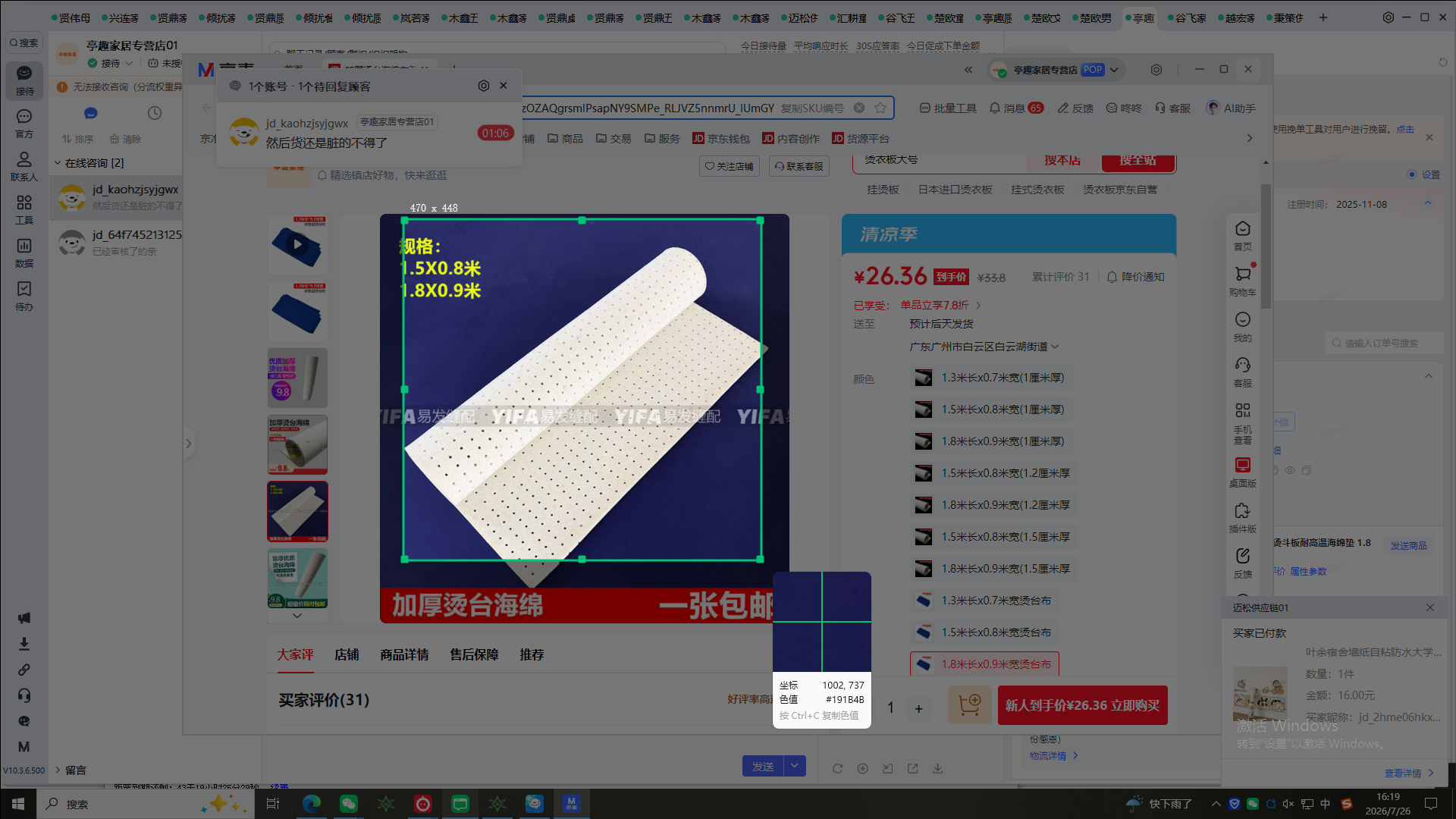Click the download icon in left sidebar

pyautogui.click(x=24, y=644)
